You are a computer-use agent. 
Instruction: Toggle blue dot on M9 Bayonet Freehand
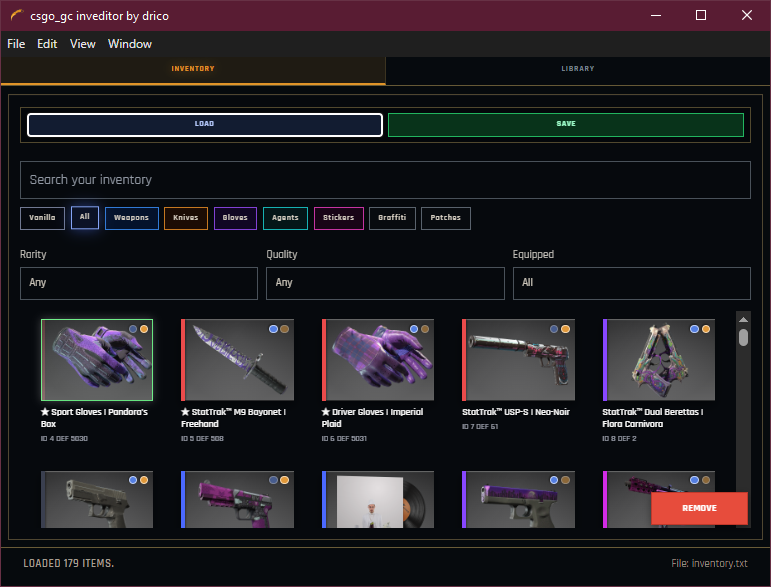[x=273, y=329]
